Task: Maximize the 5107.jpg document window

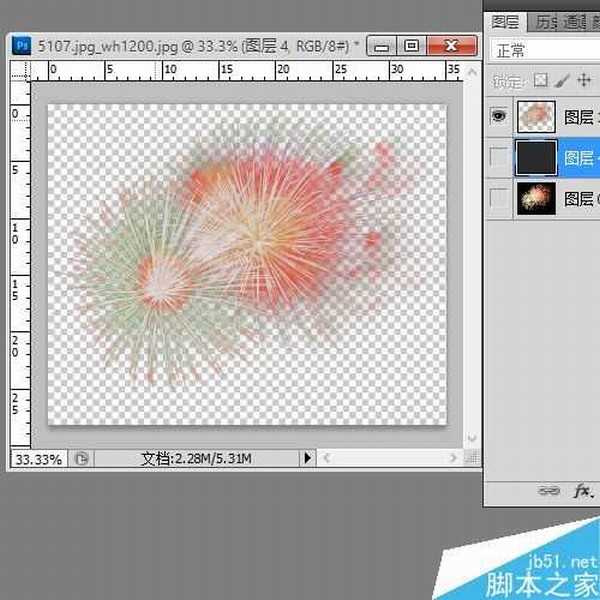Action: tap(411, 46)
